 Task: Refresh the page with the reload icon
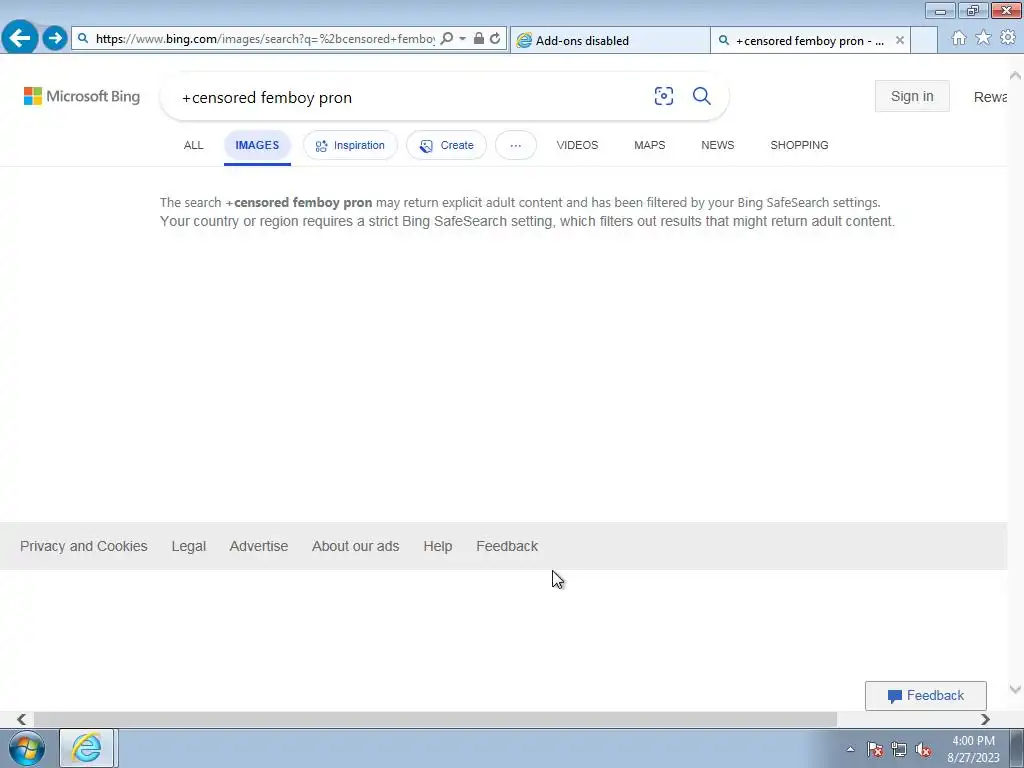pyautogui.click(x=495, y=39)
